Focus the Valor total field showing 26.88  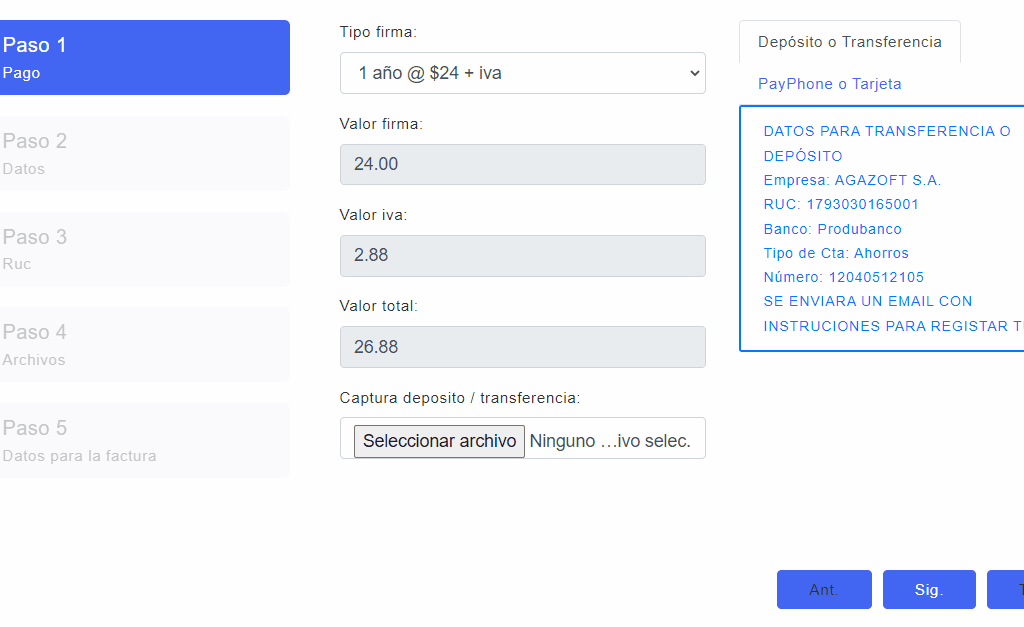point(522,347)
